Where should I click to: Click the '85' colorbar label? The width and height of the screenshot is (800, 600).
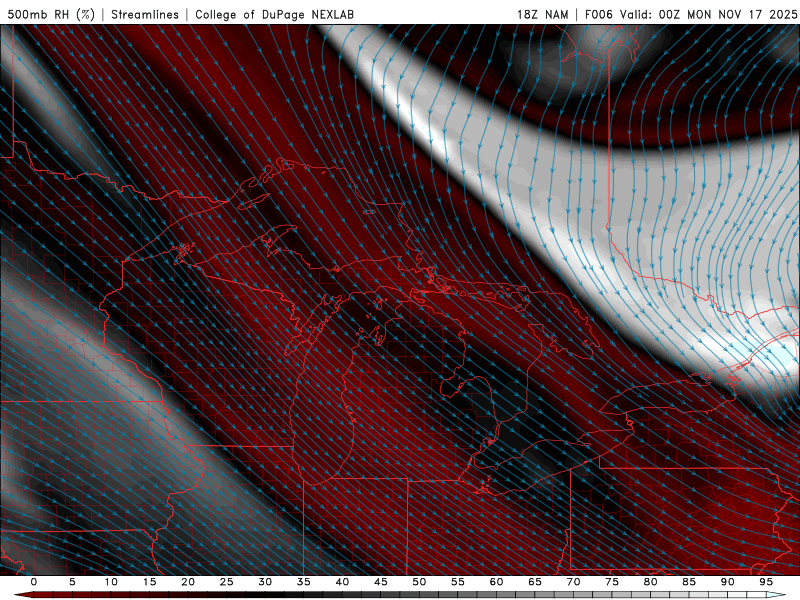tap(689, 582)
